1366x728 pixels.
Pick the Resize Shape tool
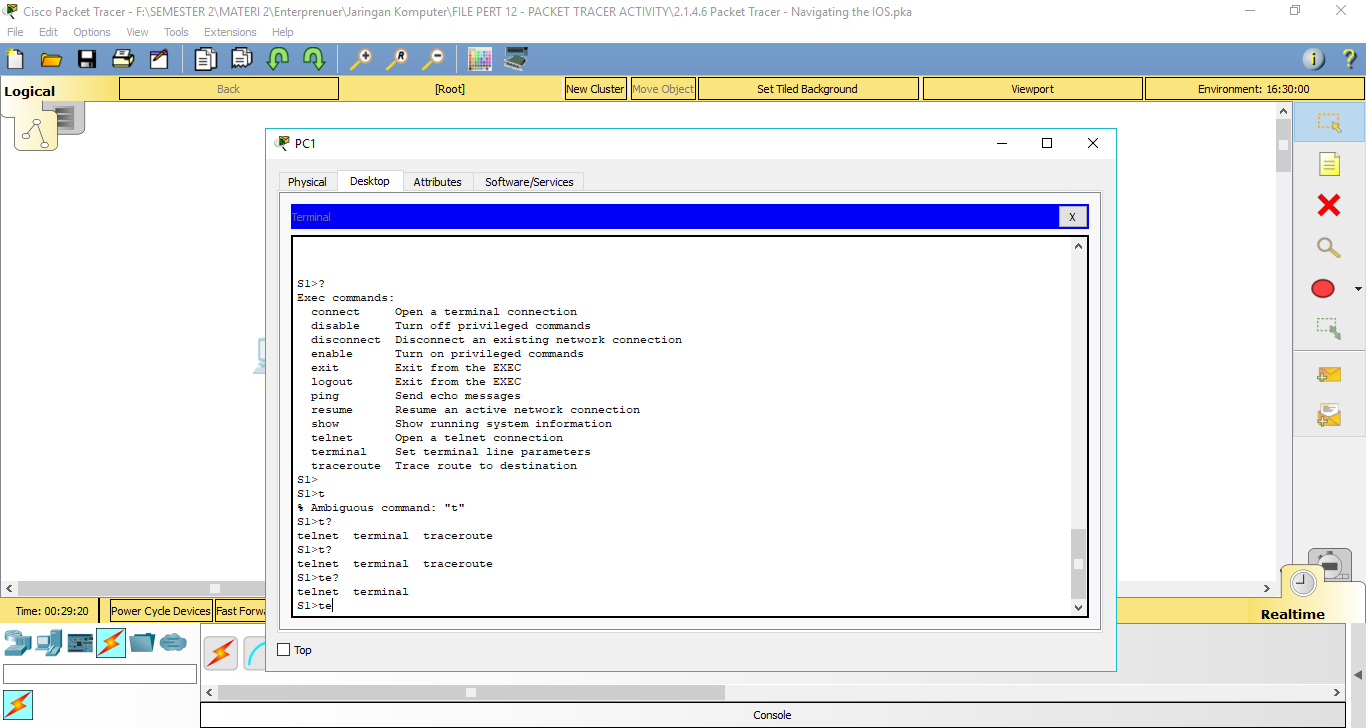click(x=1329, y=327)
